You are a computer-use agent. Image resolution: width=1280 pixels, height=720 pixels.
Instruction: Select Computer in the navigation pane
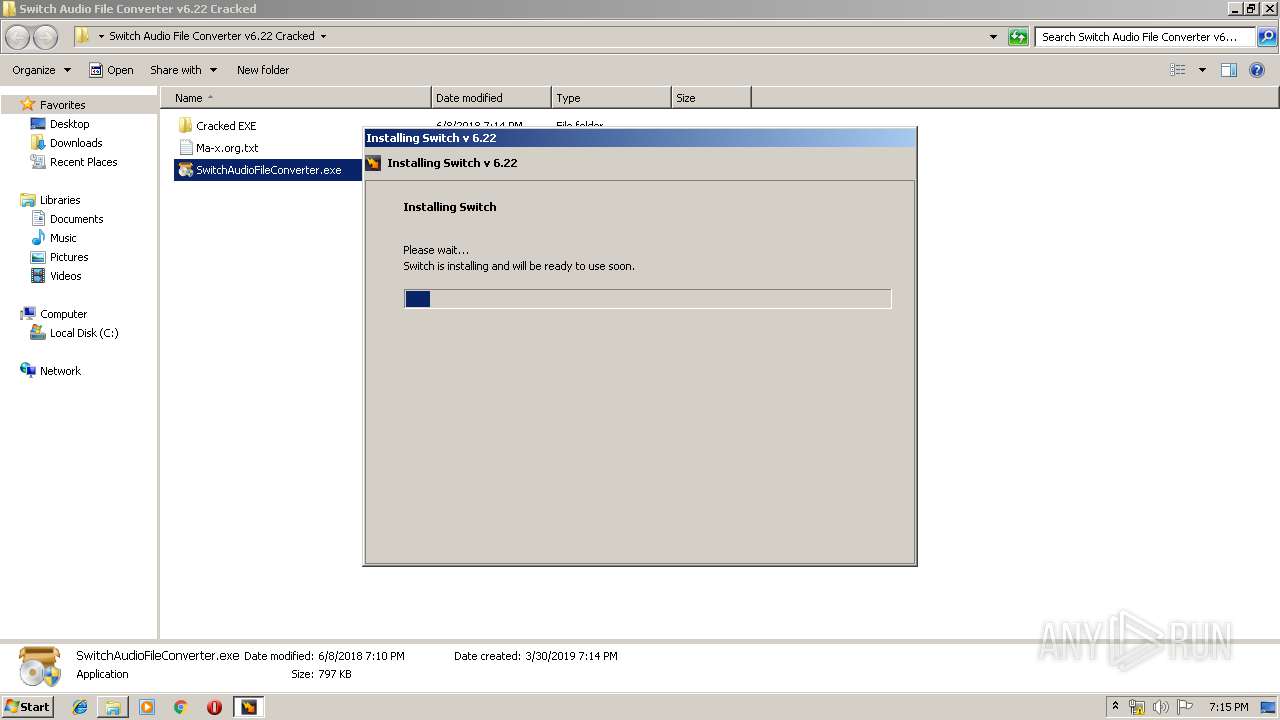point(63,314)
